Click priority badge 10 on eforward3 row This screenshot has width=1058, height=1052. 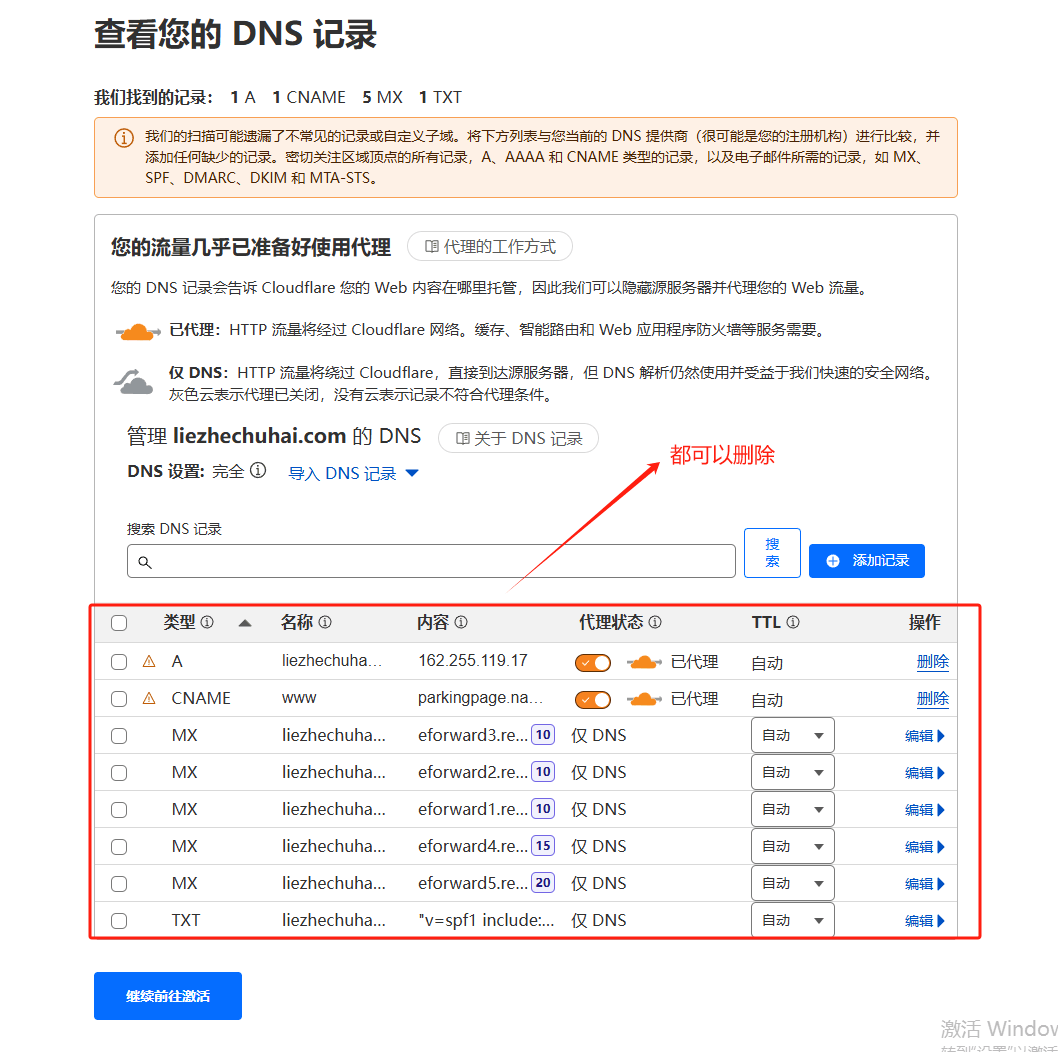543,734
